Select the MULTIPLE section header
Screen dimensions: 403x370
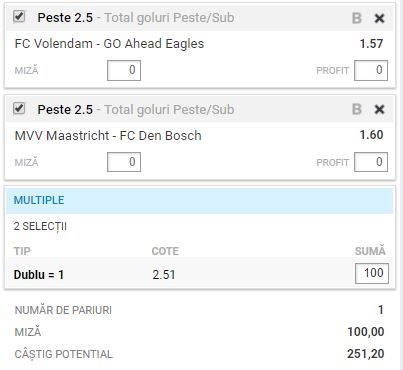click(199, 200)
